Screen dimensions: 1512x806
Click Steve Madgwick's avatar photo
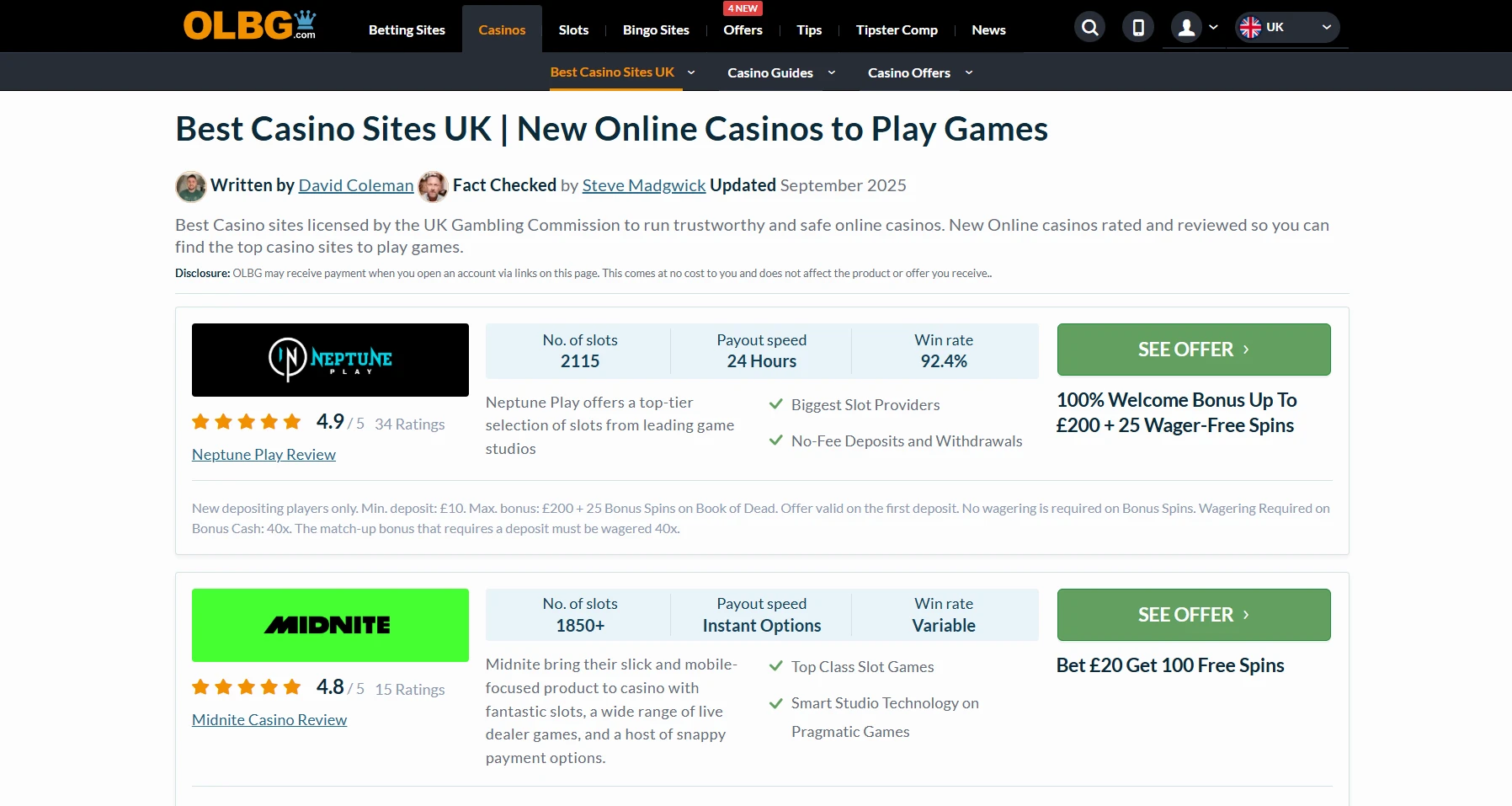(x=433, y=186)
